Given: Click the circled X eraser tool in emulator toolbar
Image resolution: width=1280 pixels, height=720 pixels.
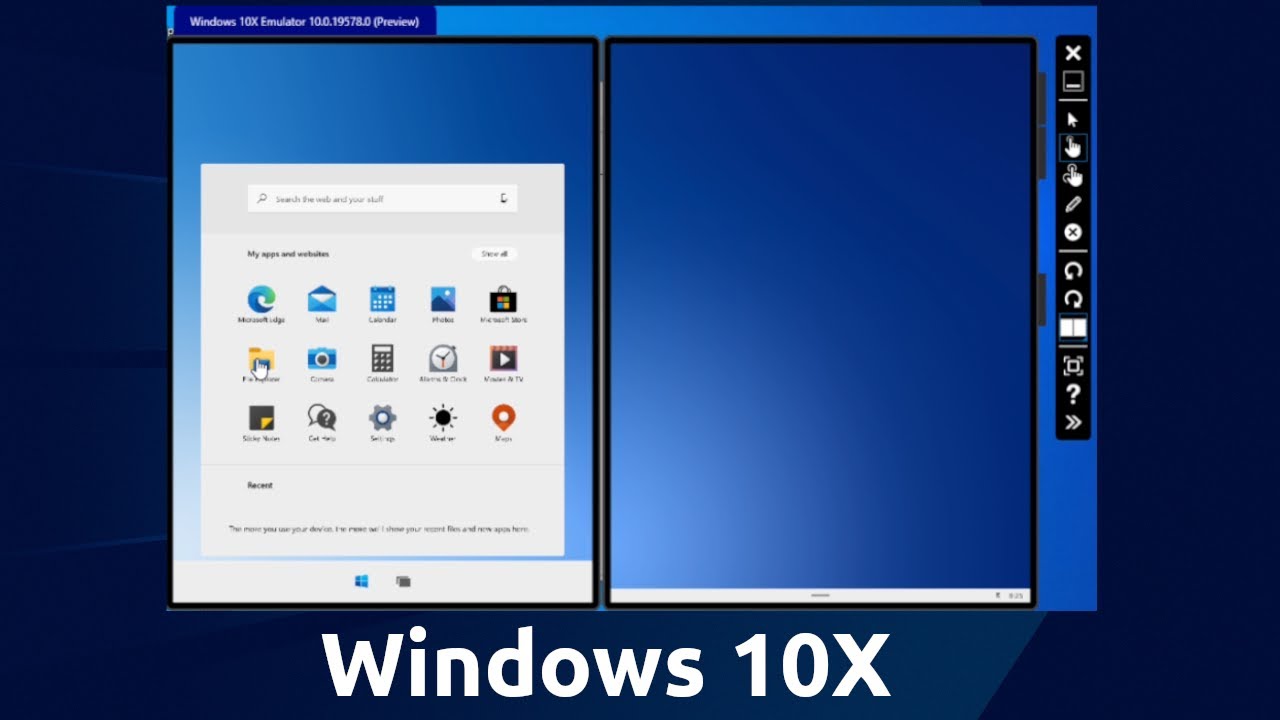Looking at the screenshot, I should point(1073,232).
